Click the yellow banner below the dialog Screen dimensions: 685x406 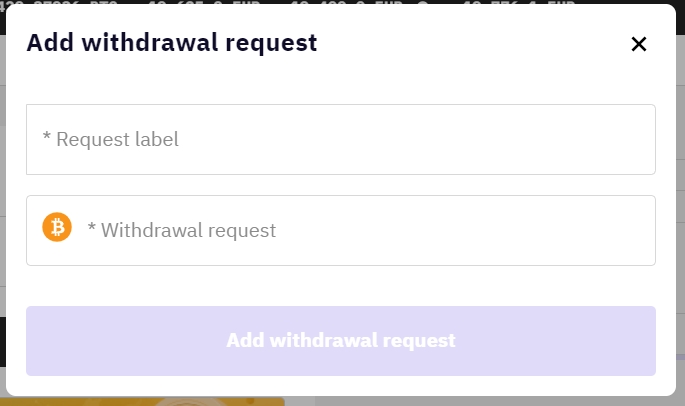point(150,401)
